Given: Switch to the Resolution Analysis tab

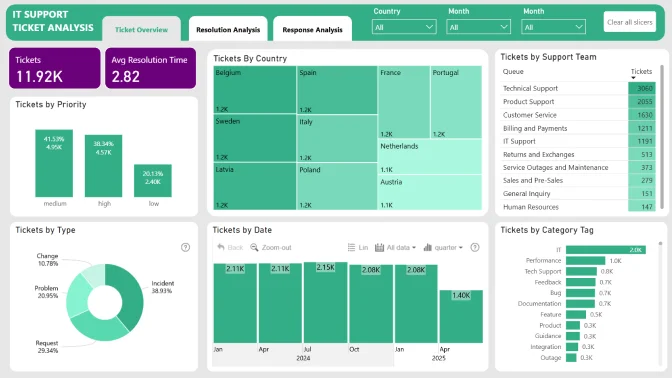Looking at the screenshot, I should tap(228, 29).
